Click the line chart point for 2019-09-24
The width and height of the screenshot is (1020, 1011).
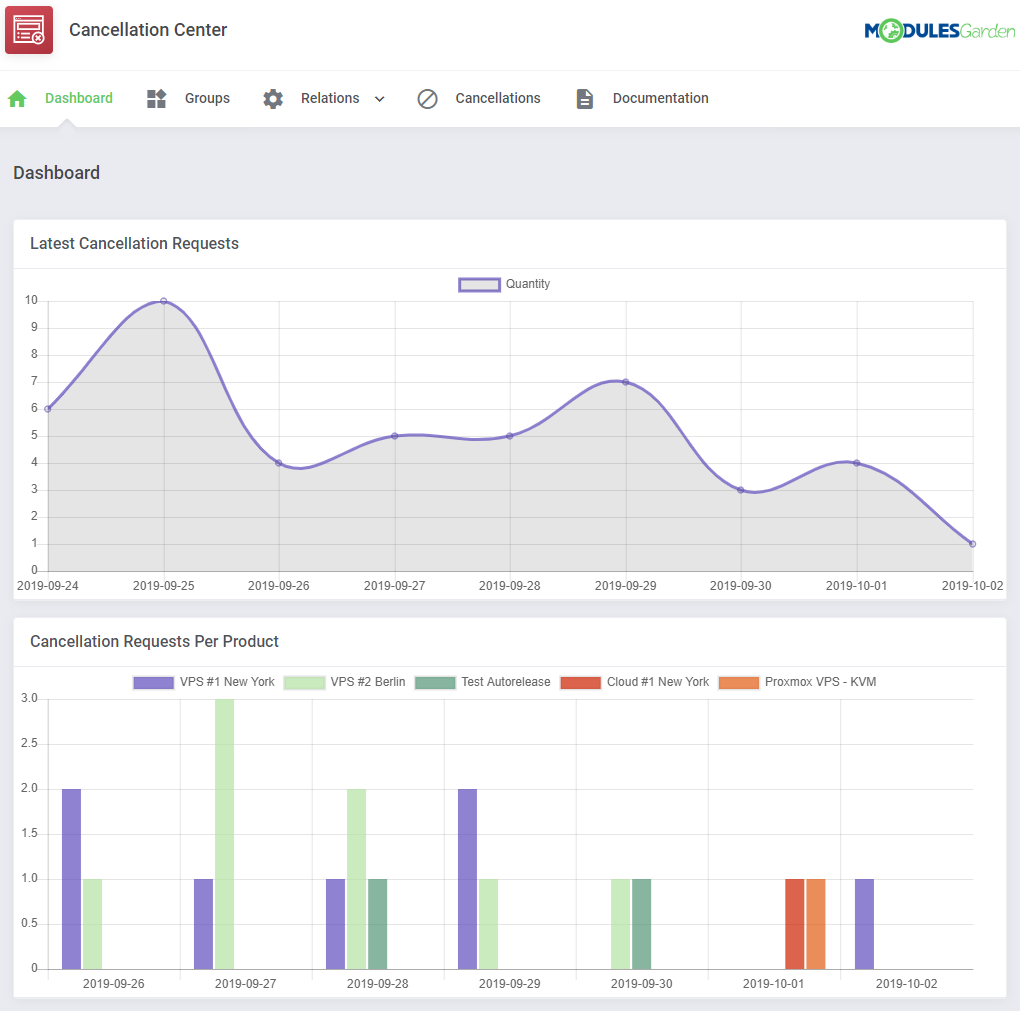coord(48,409)
